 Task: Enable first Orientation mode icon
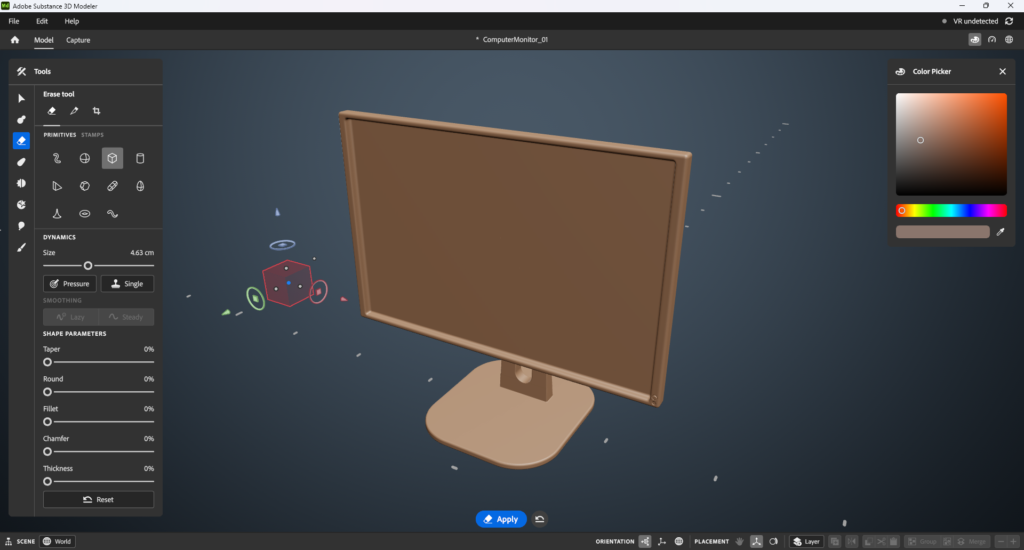tap(645, 542)
